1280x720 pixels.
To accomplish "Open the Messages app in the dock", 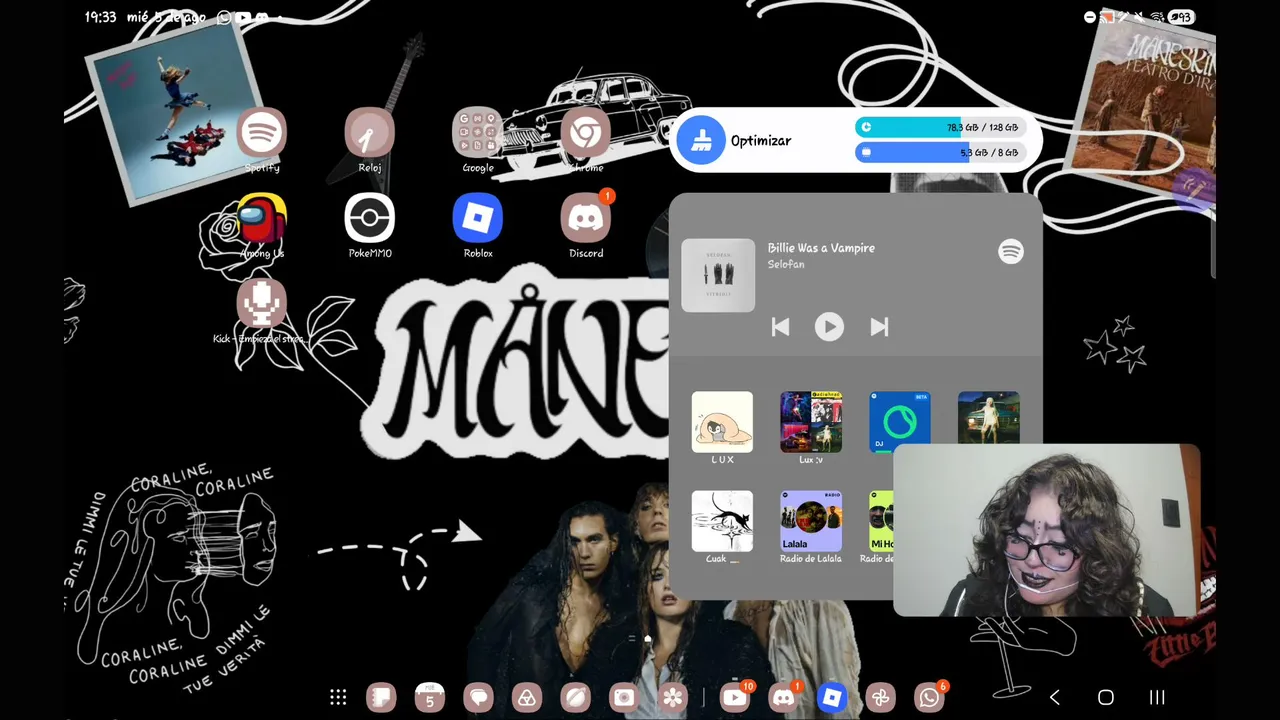I will pos(478,697).
